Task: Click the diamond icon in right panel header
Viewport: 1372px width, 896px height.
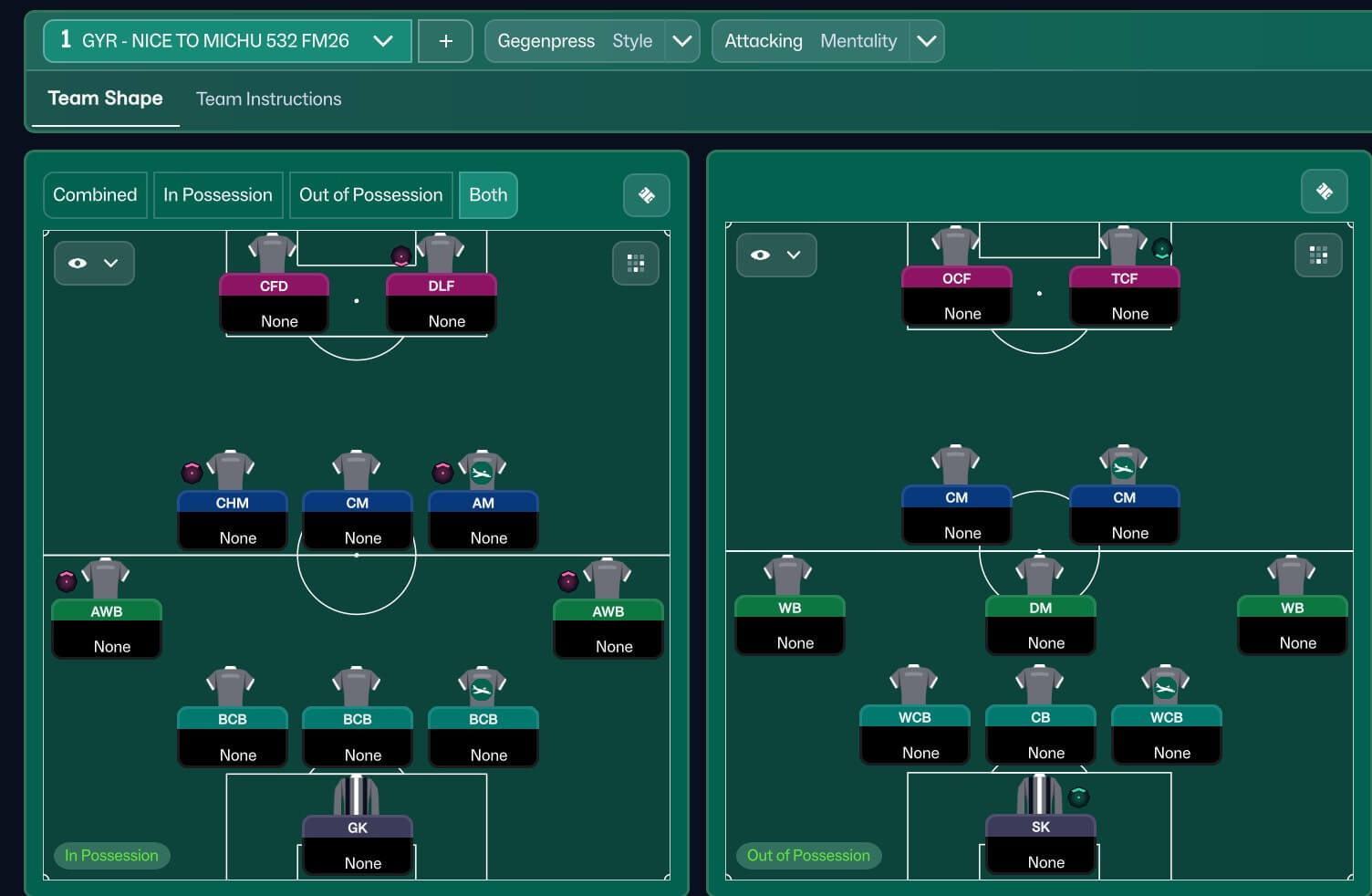Action: pyautogui.click(x=1325, y=192)
